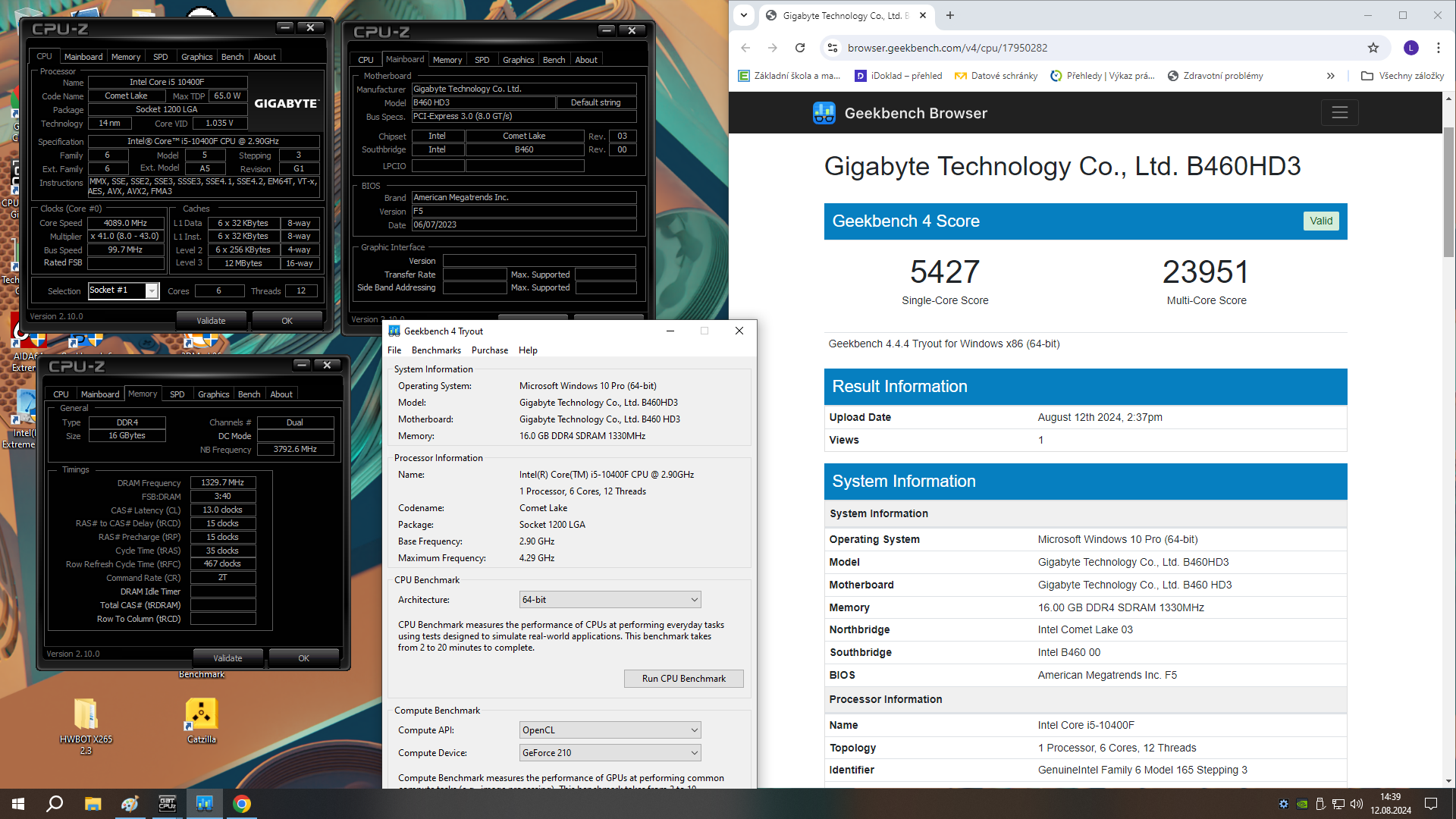Open Chrome's three-dot menu

(1439, 48)
